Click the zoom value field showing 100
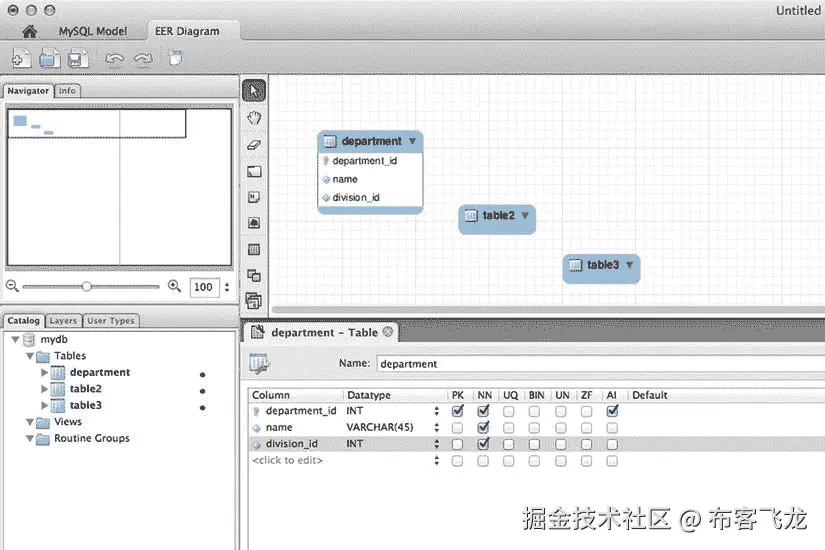Screen dimensions: 825x550 [x=204, y=287]
